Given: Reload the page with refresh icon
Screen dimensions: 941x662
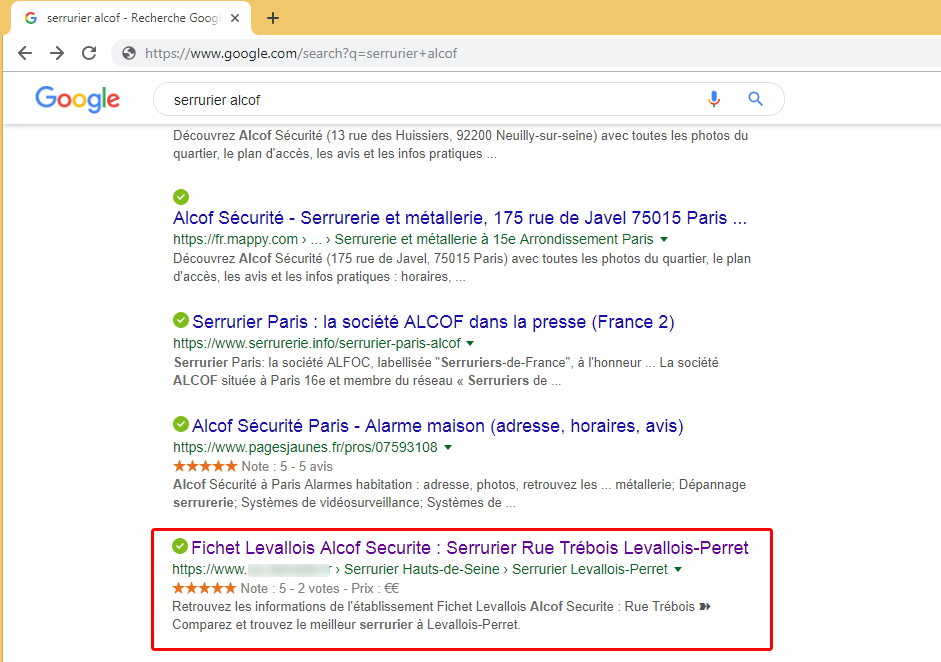Looking at the screenshot, I should (x=89, y=53).
